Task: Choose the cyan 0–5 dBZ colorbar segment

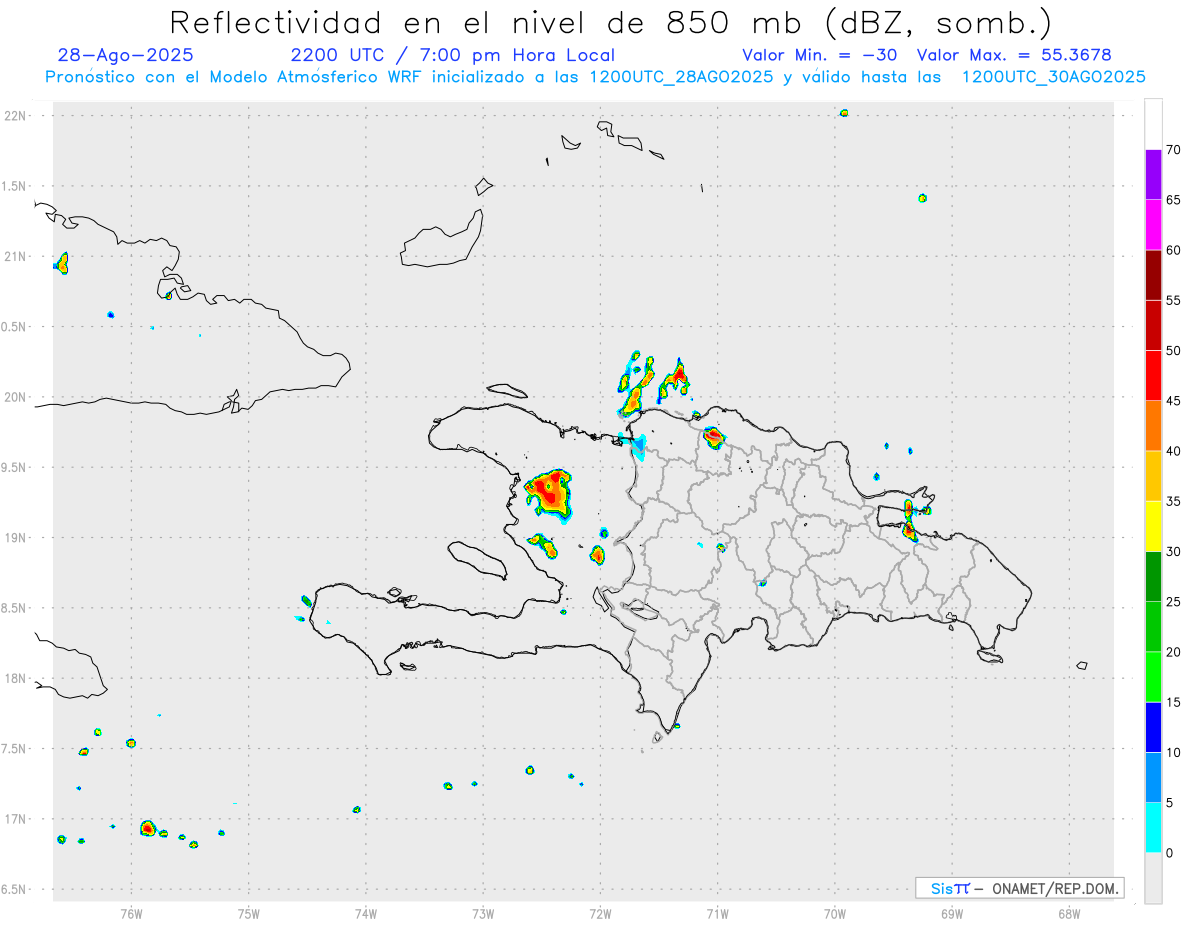Action: pyautogui.click(x=1153, y=828)
